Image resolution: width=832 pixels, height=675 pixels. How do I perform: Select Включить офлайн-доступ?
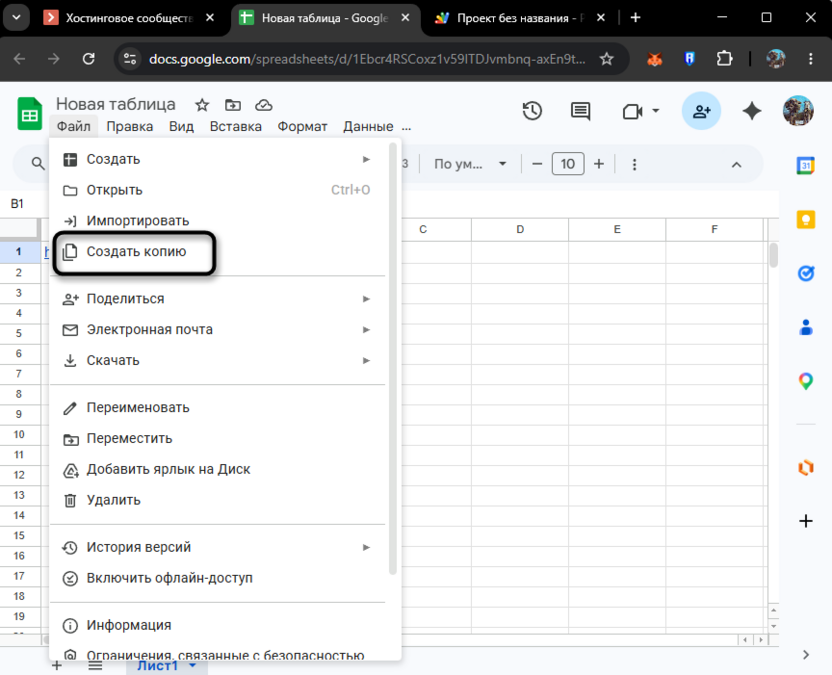point(217,578)
